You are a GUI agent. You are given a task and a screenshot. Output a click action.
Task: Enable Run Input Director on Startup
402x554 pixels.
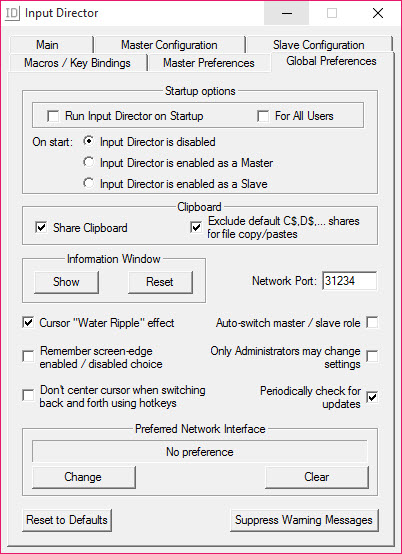point(53,116)
